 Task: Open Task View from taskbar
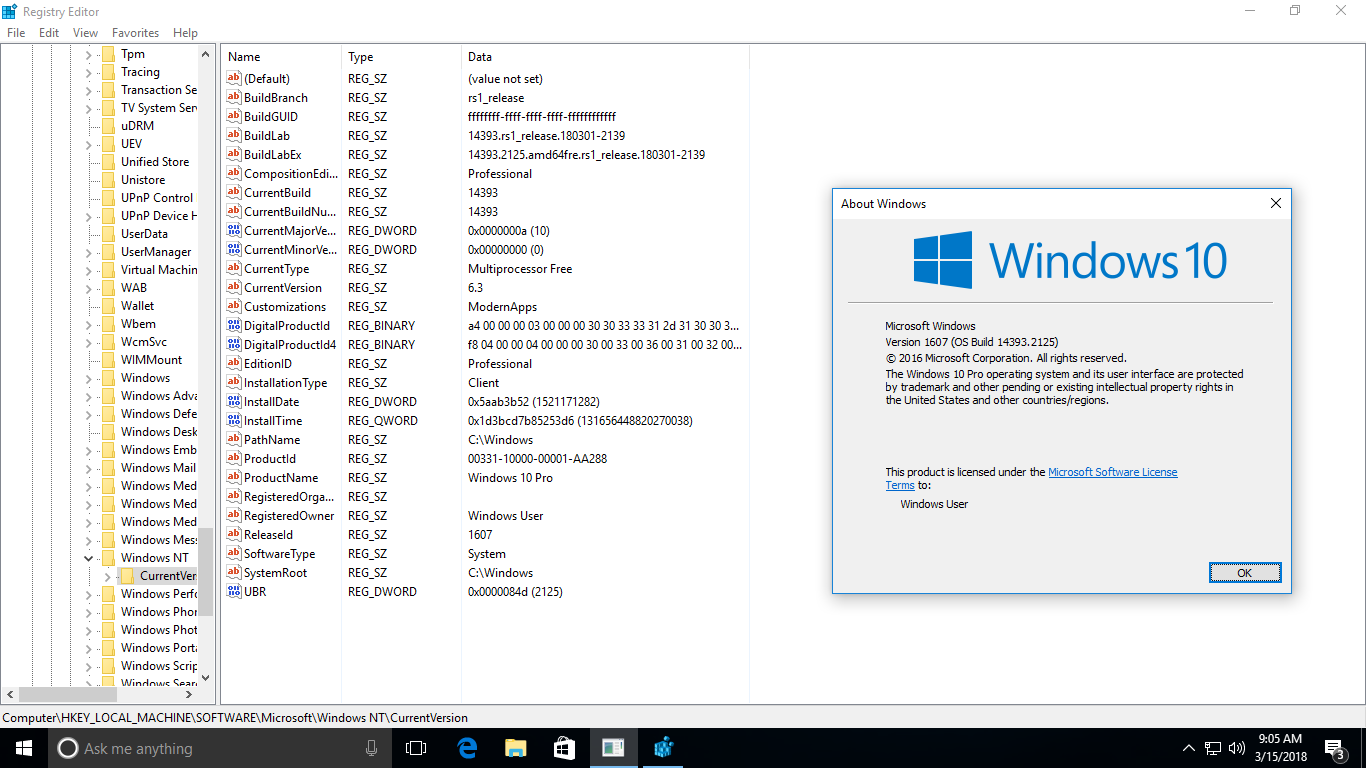coord(416,748)
